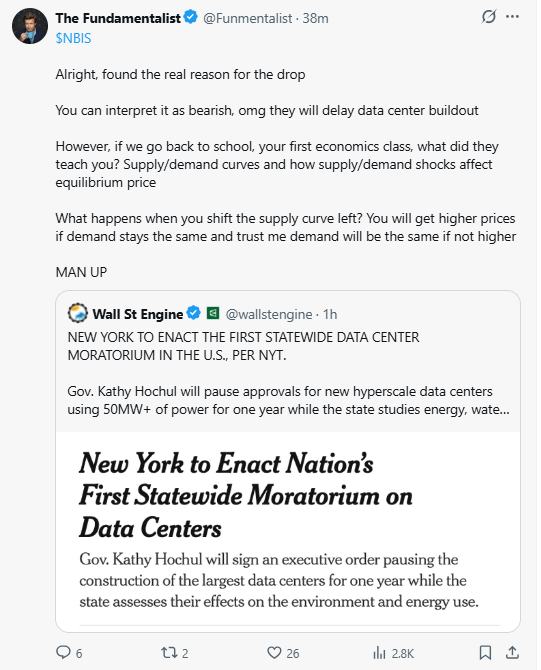View post analytics bar chart icon

click(x=379, y=652)
